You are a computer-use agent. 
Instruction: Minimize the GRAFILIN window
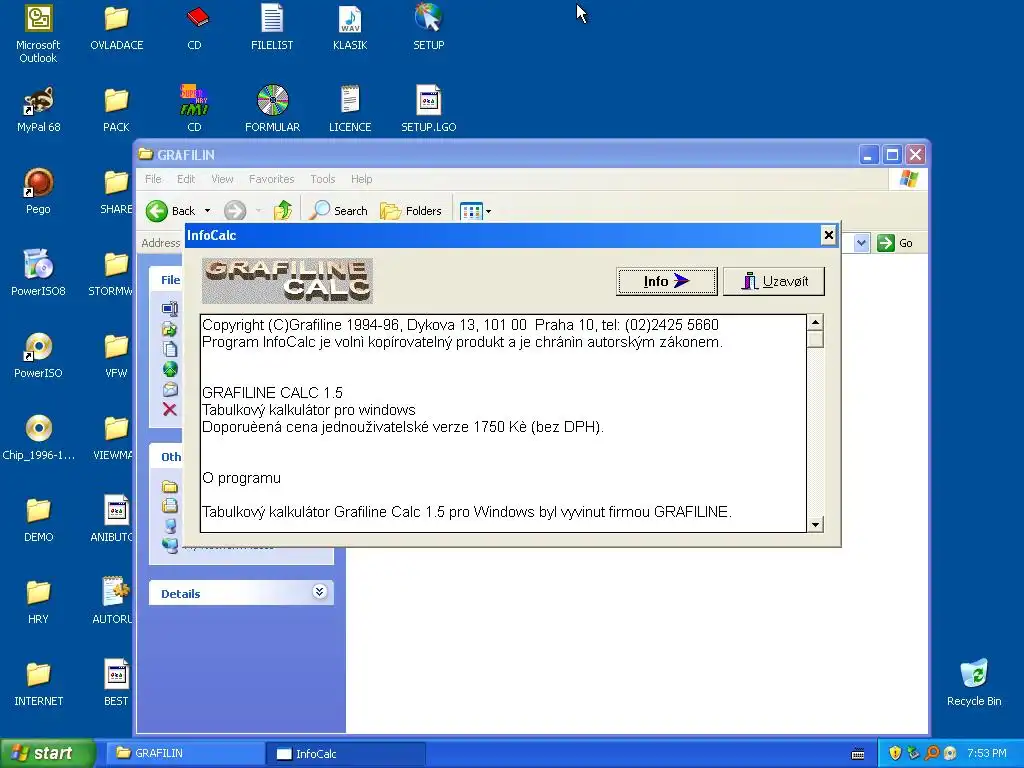pyautogui.click(x=869, y=155)
